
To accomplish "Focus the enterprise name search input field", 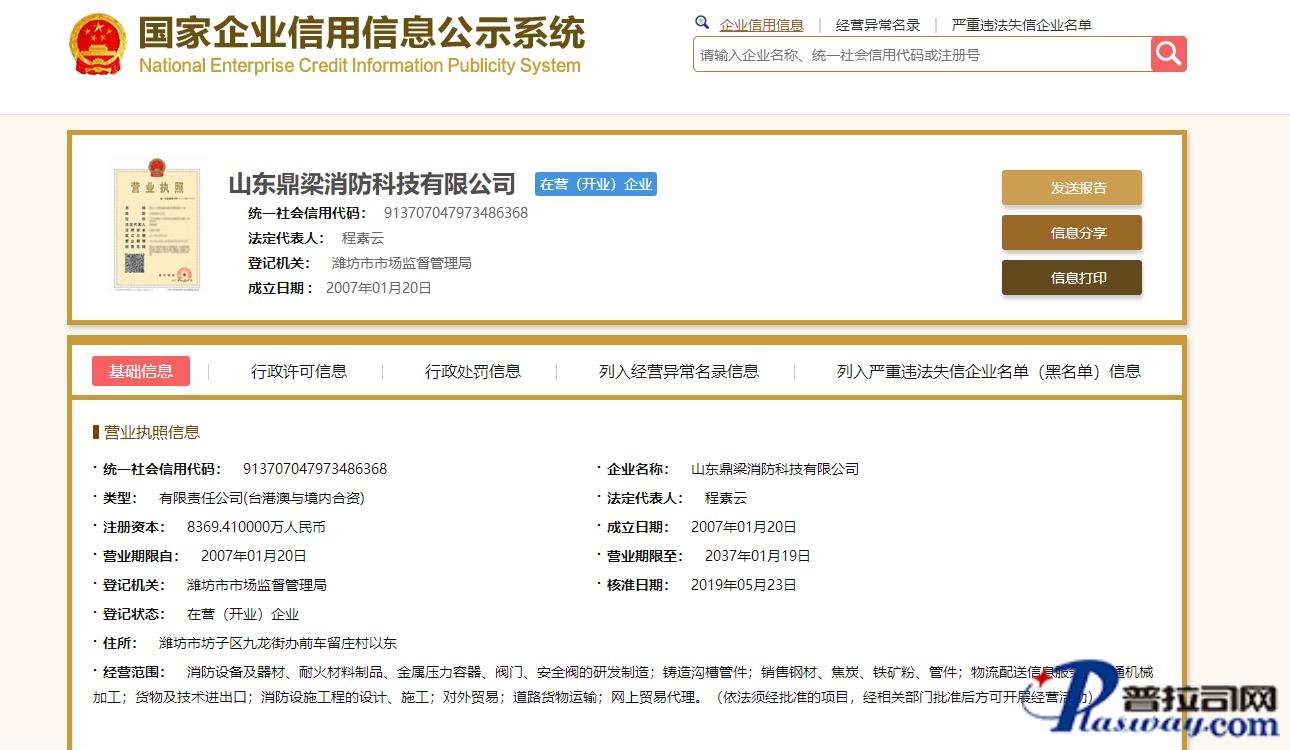I will point(920,55).
